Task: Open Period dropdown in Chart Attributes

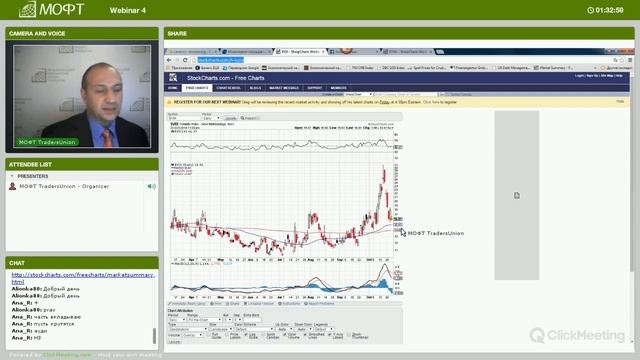Action: [x=176, y=320]
